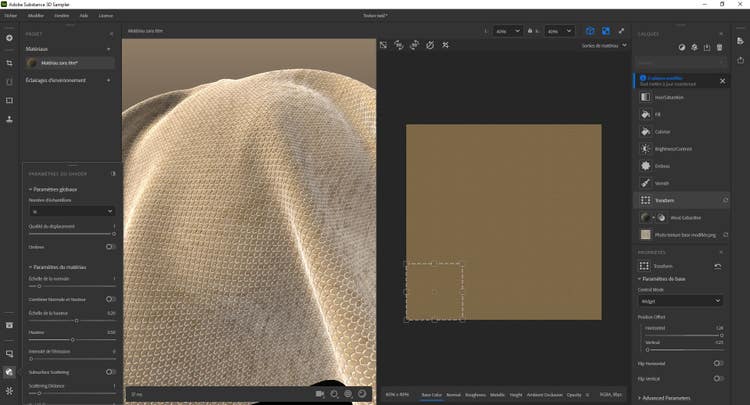
Task: Delete layer with the trash icon
Action: click(720, 47)
